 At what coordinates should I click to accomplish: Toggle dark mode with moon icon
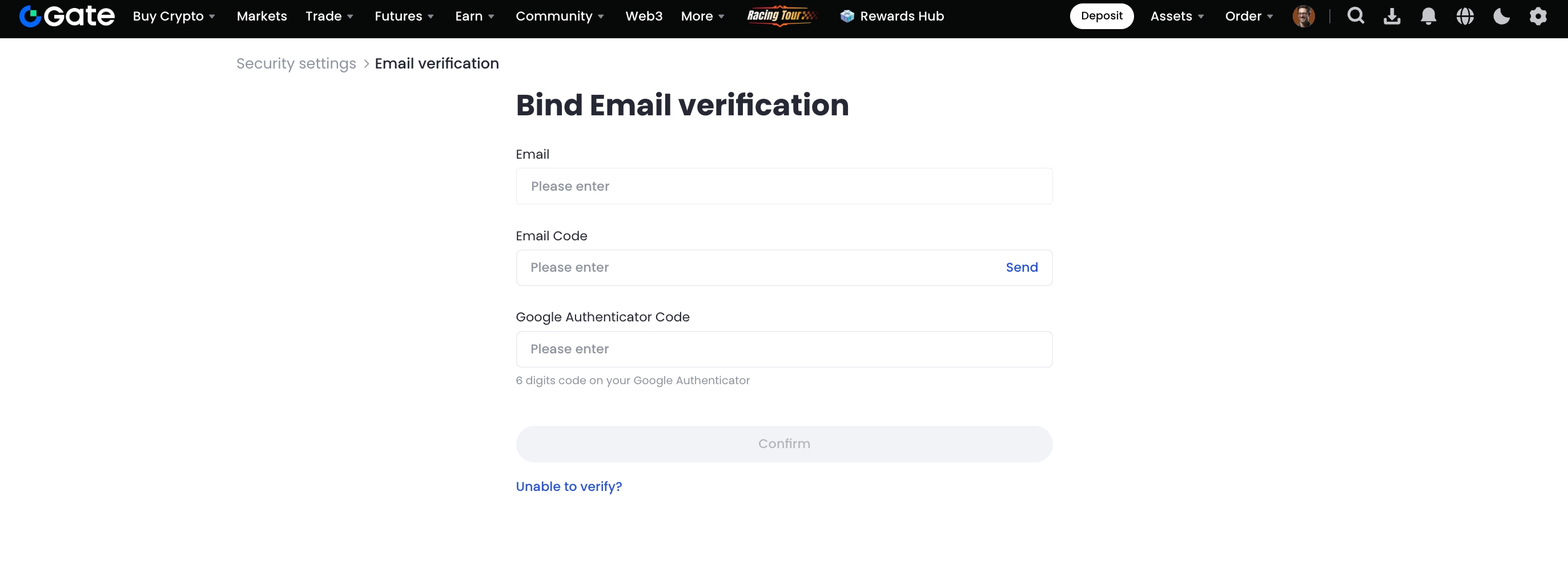pos(1501,17)
